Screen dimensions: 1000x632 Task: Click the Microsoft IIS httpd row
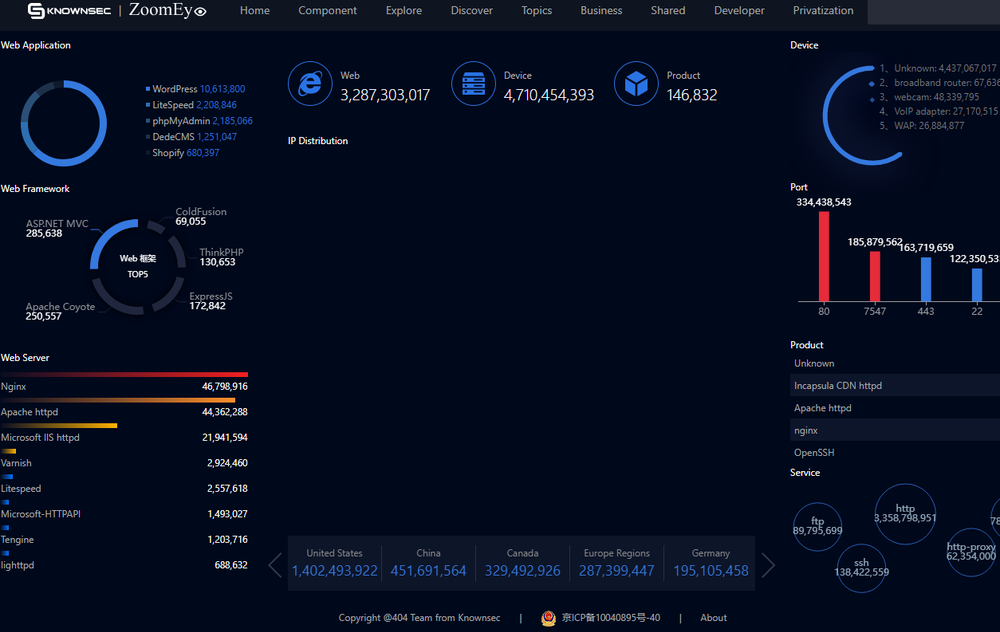coord(124,437)
